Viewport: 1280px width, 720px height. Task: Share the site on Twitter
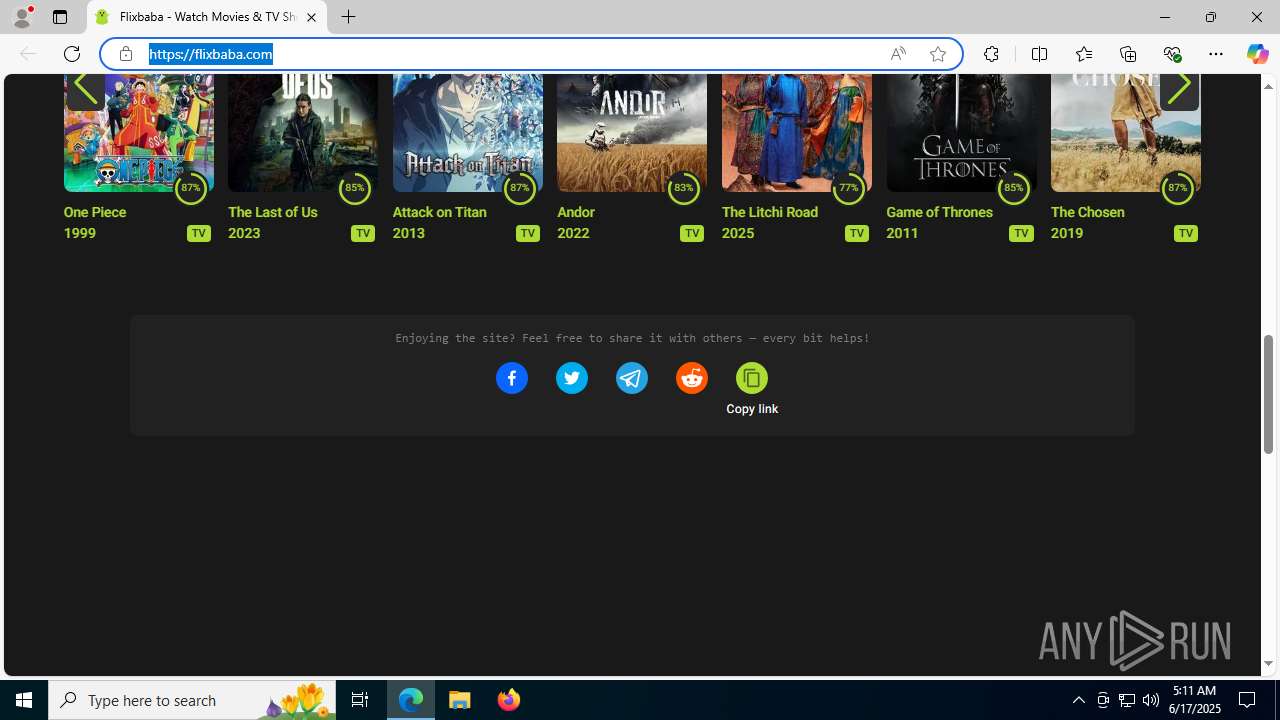point(572,378)
